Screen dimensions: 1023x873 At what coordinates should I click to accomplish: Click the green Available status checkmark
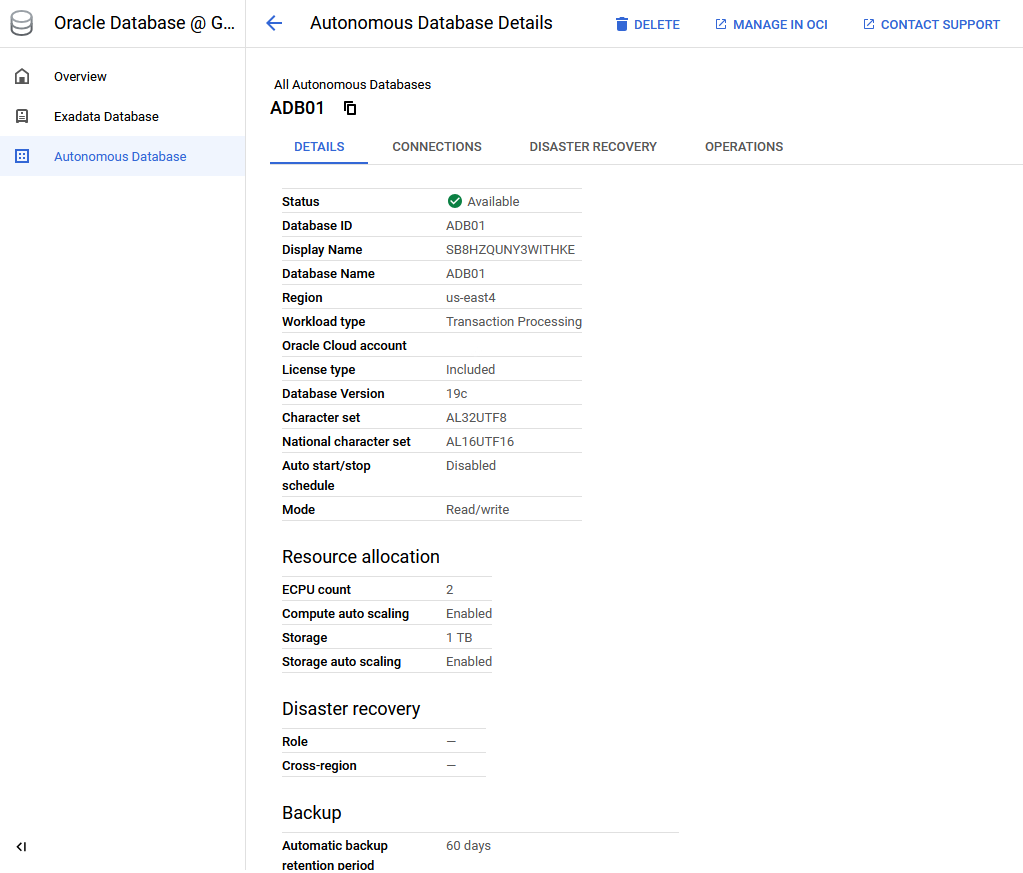455,201
